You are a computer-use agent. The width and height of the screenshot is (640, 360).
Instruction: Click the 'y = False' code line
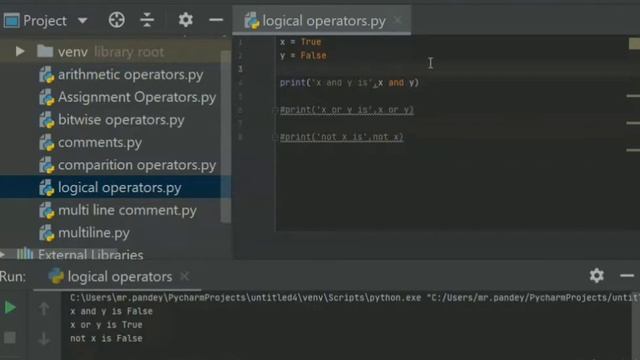(x=303, y=56)
